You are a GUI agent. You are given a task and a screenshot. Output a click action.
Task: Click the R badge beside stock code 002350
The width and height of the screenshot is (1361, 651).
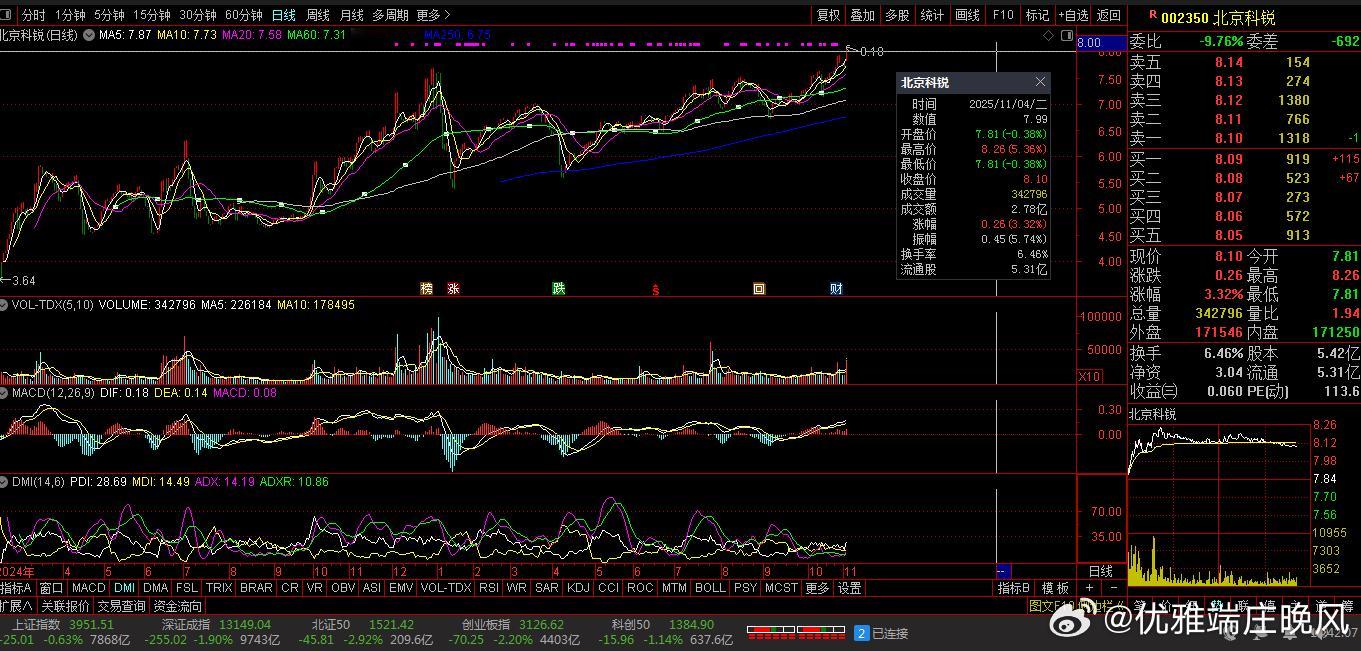1152,15
